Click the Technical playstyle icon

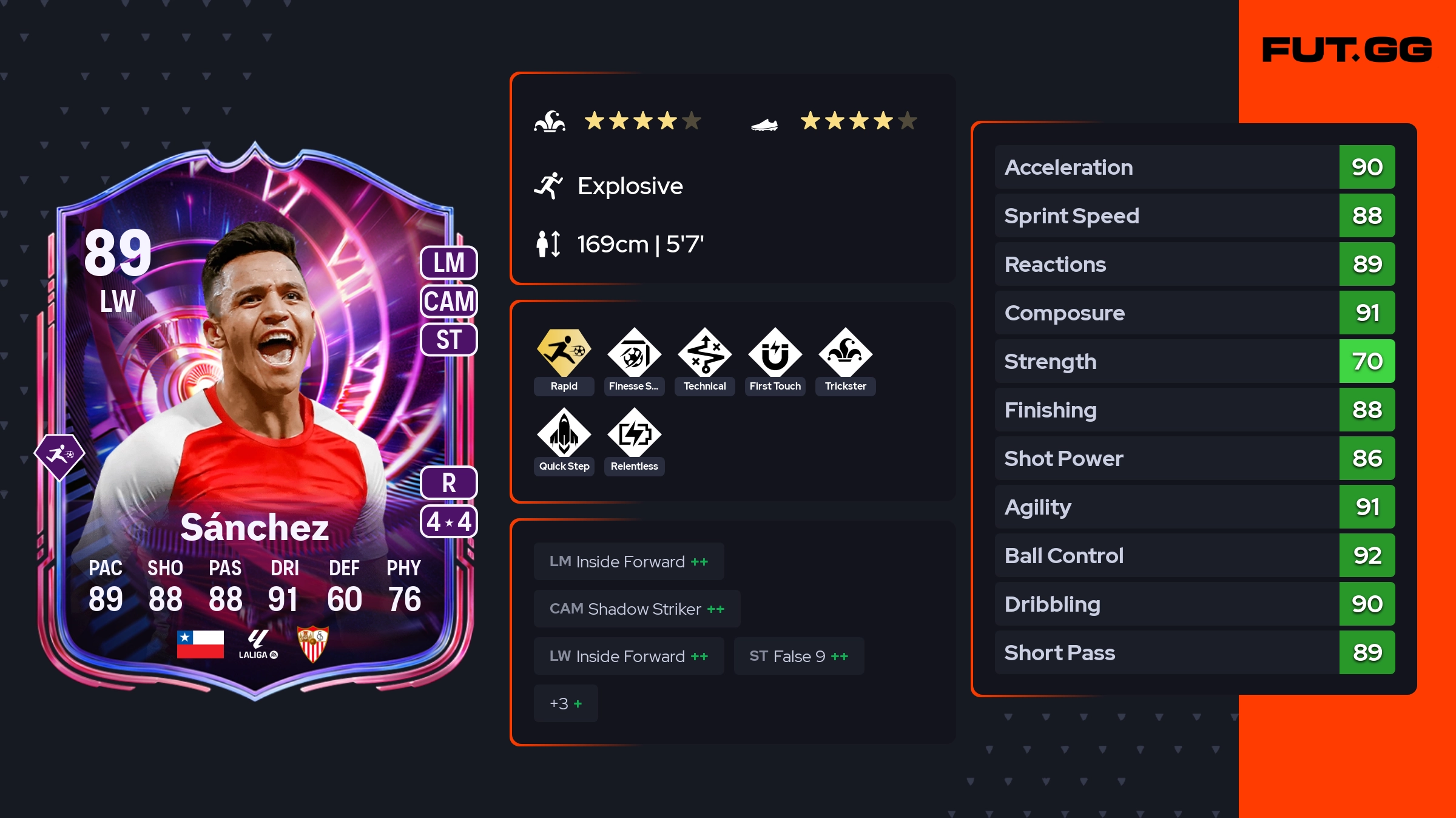coord(704,353)
